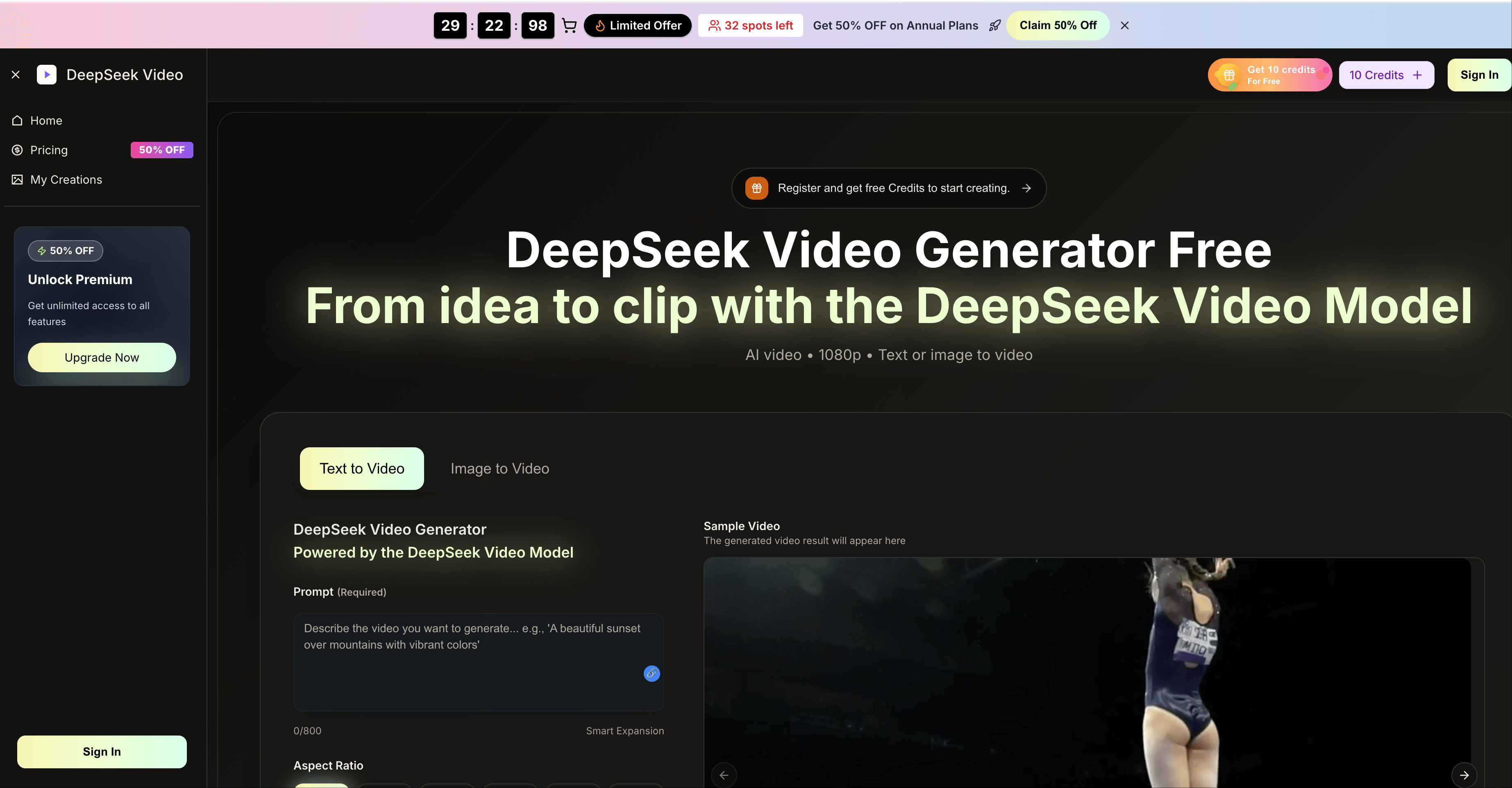
Task: Click Sign In at the top right
Action: tap(1478, 75)
